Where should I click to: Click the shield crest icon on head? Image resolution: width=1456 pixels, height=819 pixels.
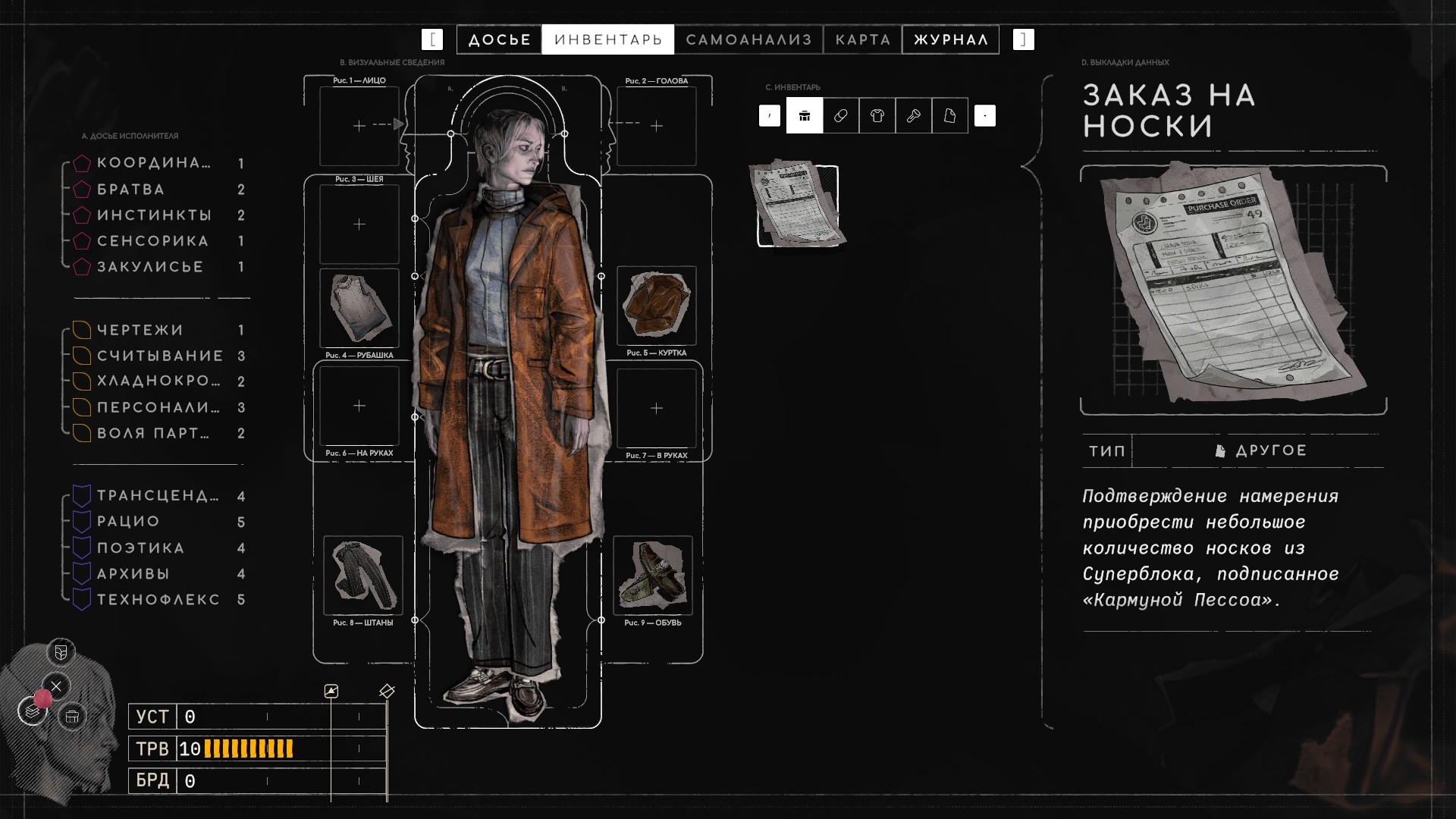click(61, 652)
